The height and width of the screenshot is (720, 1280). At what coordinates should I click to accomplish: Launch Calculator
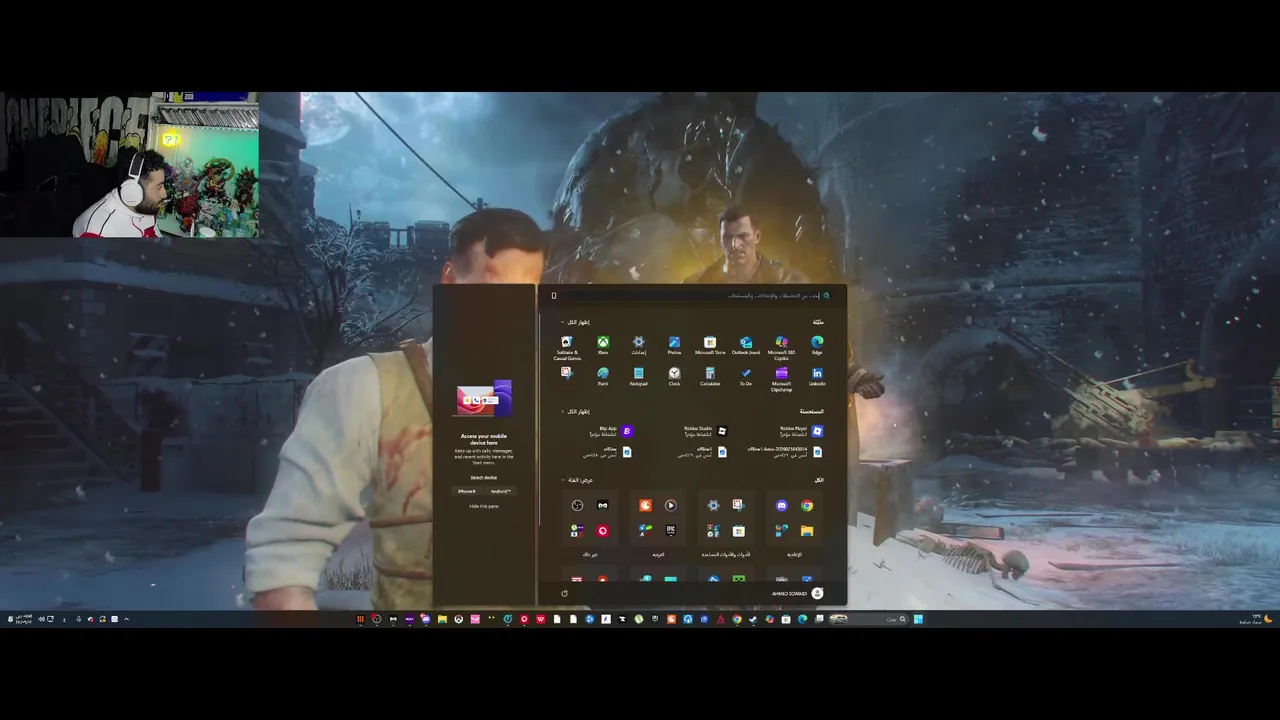pyautogui.click(x=710, y=376)
